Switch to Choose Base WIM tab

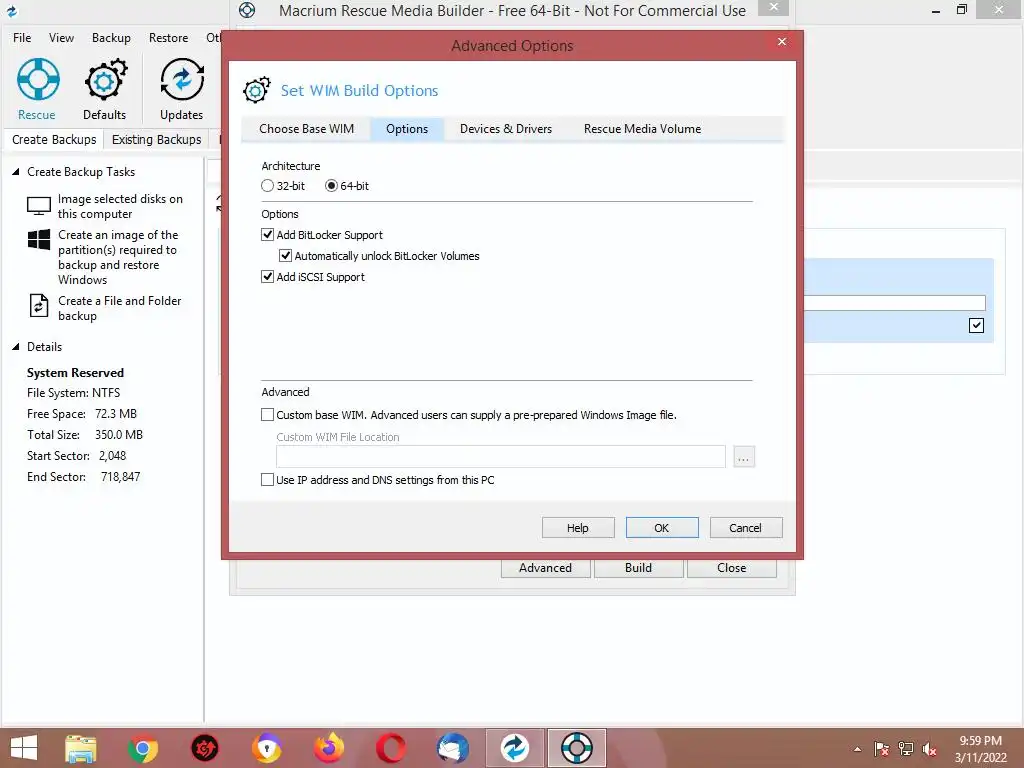[x=306, y=129]
